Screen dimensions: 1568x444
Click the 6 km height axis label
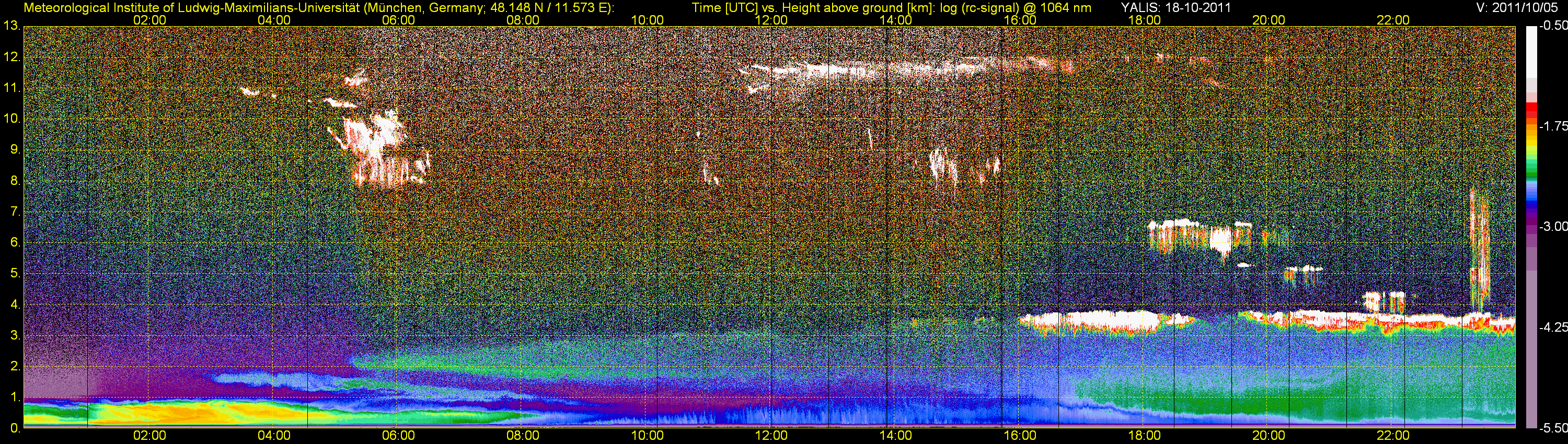[16, 243]
